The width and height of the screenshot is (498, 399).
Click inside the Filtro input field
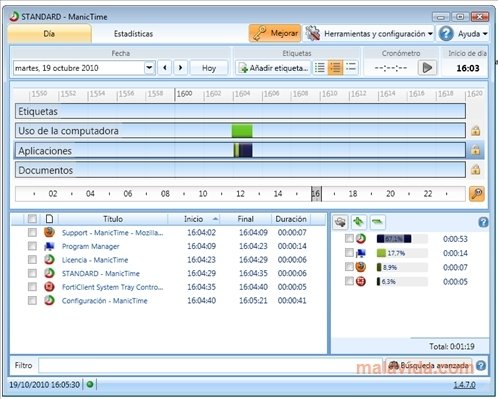(211, 365)
